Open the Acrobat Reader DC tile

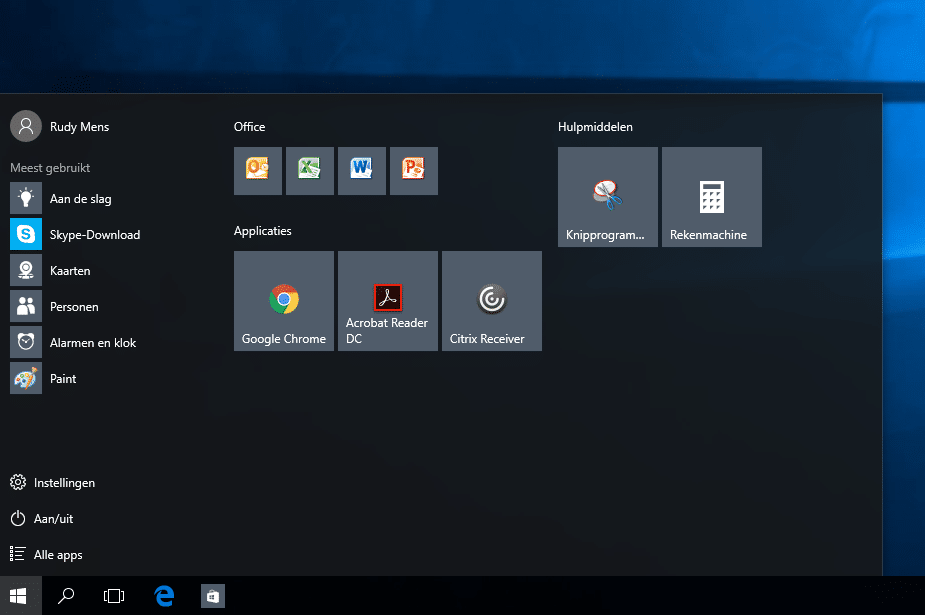[388, 301]
